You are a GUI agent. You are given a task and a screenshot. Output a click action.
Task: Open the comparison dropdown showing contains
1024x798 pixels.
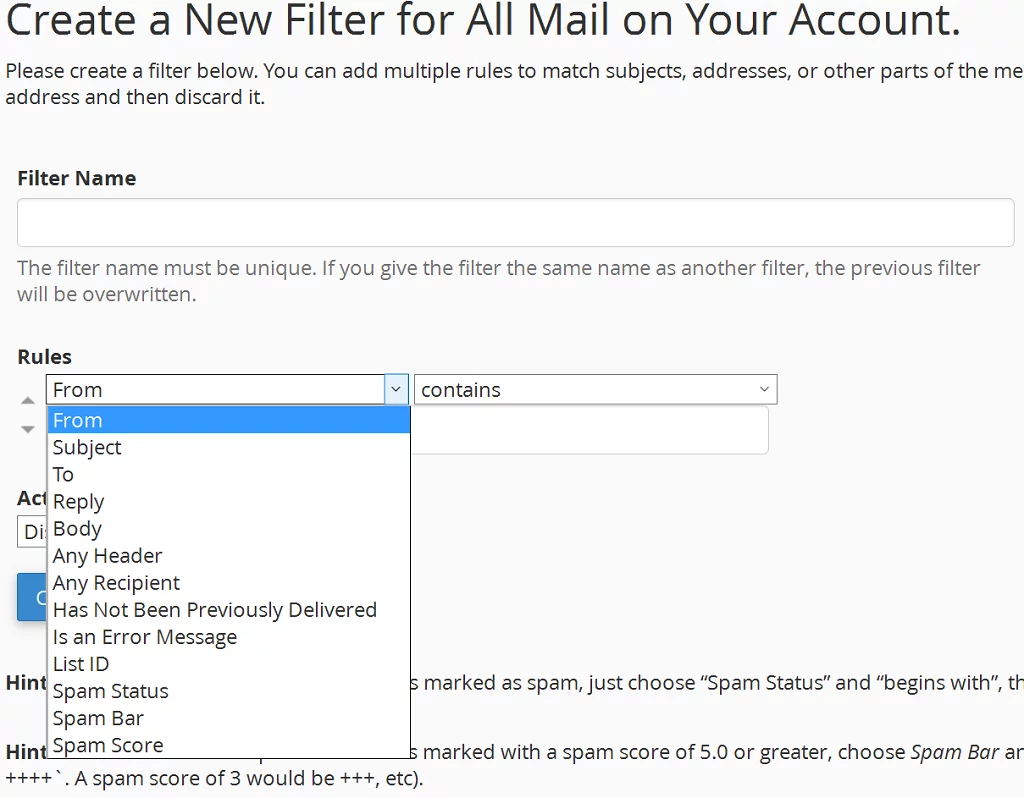coord(595,389)
